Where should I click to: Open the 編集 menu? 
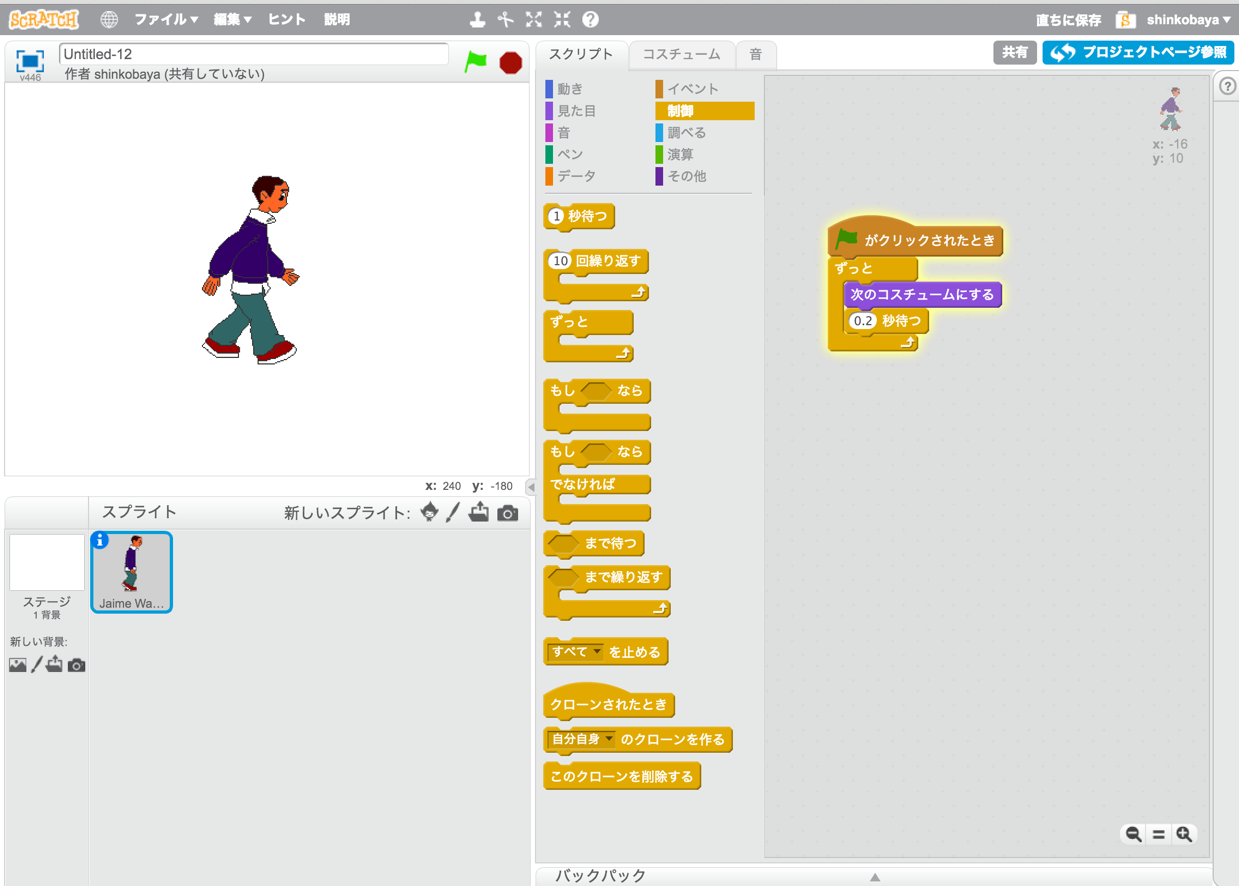(233, 19)
